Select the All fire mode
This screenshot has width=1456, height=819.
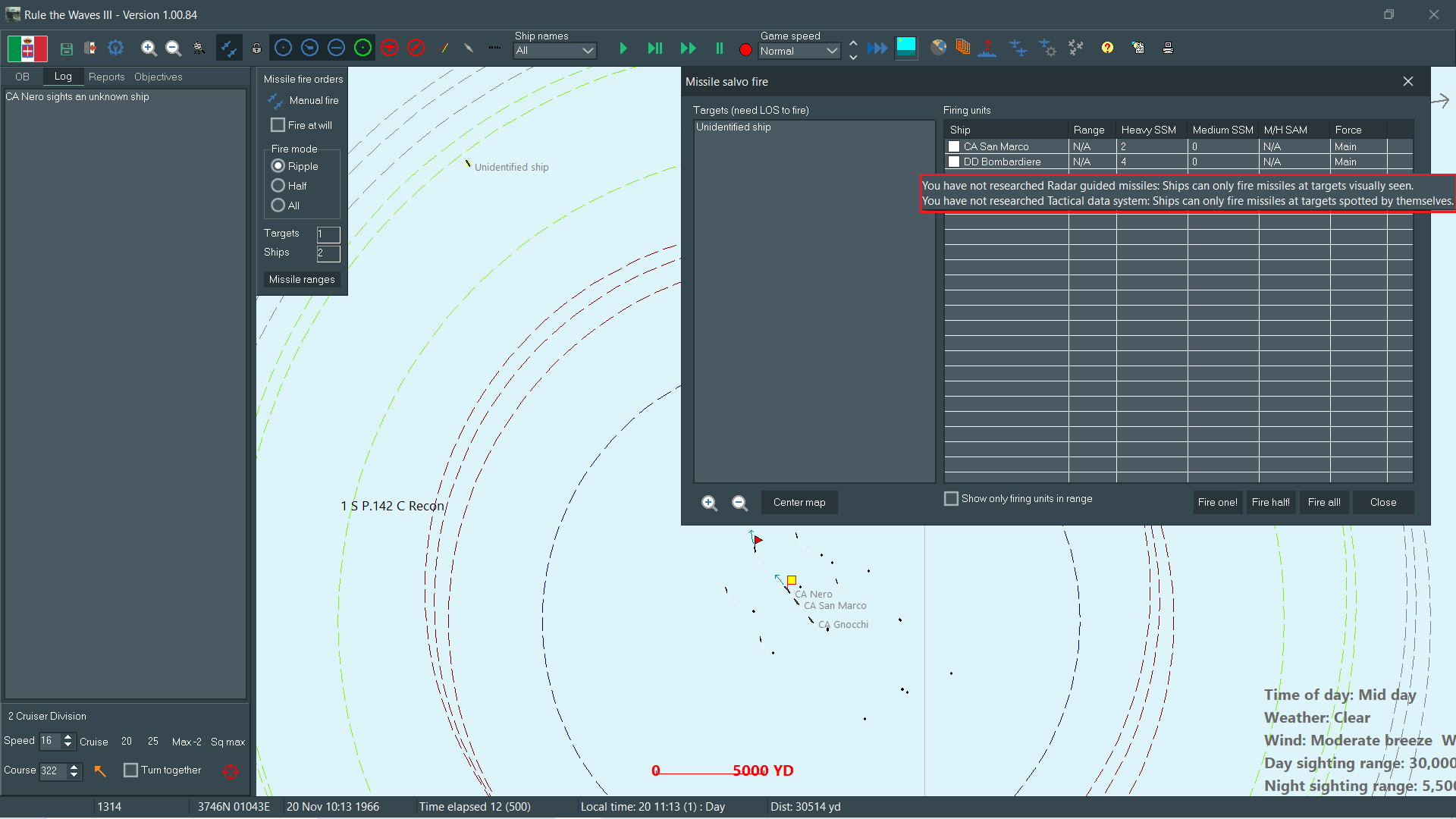coord(278,206)
